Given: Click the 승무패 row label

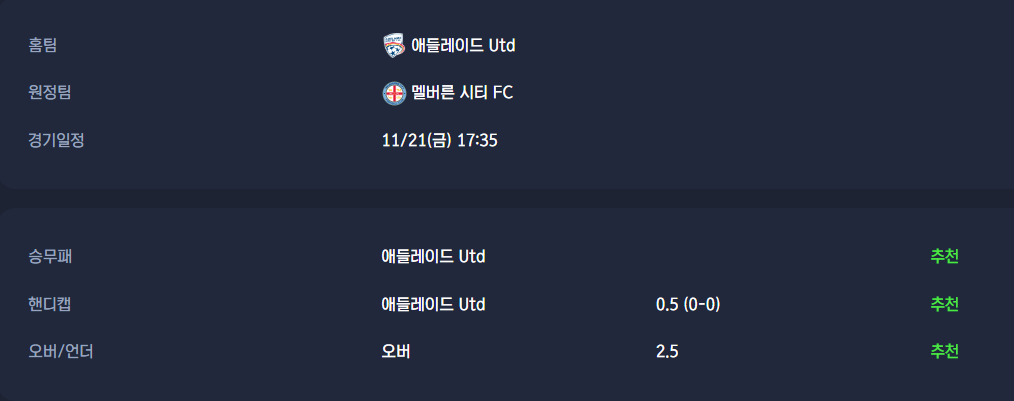Looking at the screenshot, I should [50, 256].
